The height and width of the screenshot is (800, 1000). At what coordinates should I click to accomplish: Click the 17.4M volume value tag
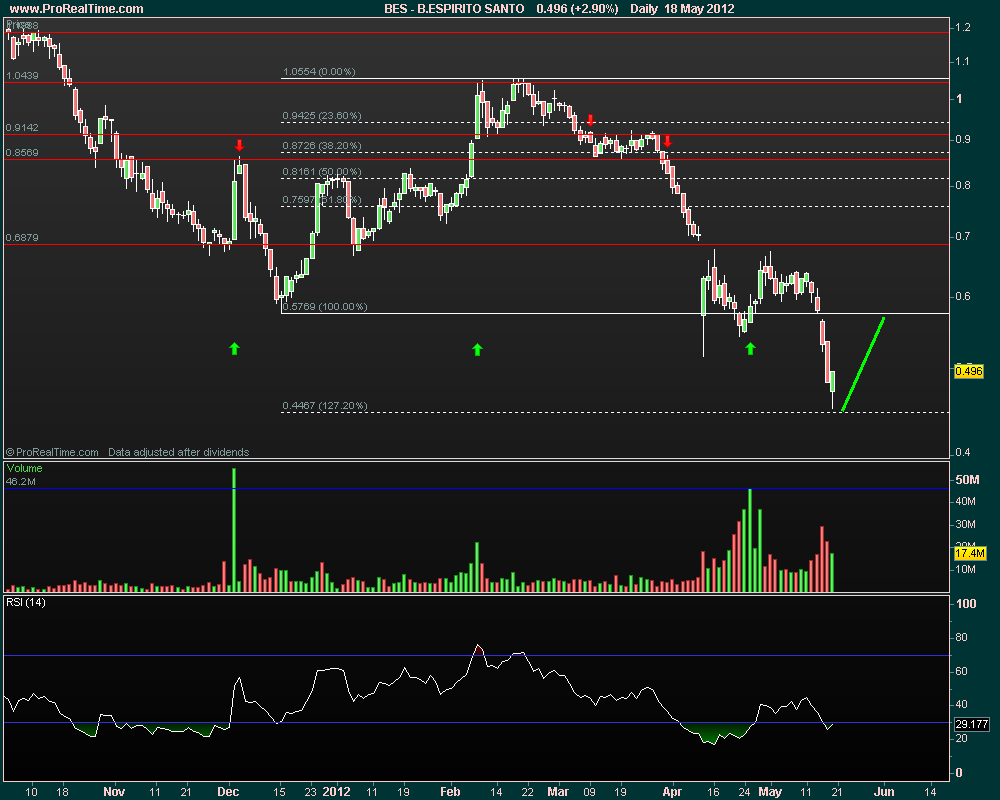click(970, 553)
